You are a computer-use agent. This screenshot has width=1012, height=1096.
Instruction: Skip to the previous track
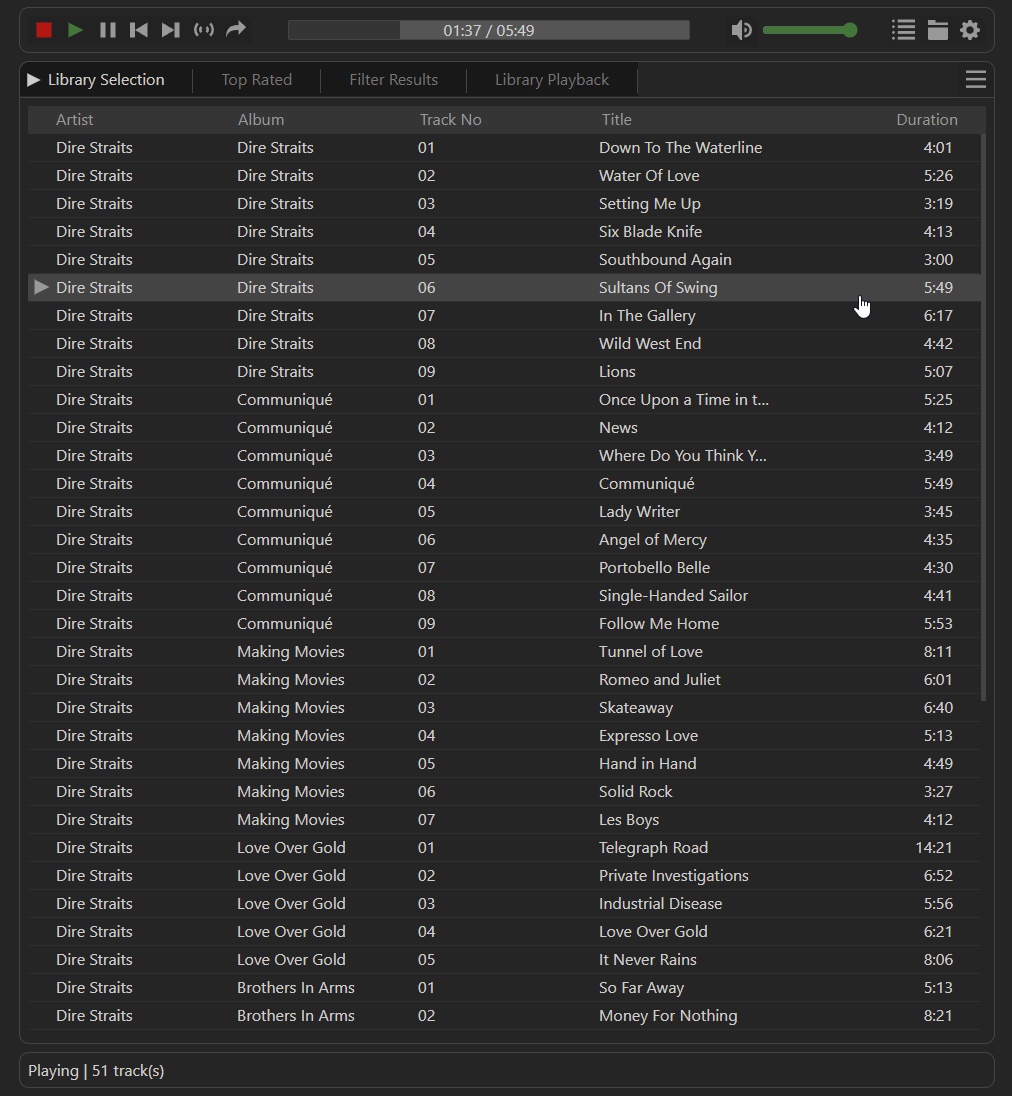point(139,30)
